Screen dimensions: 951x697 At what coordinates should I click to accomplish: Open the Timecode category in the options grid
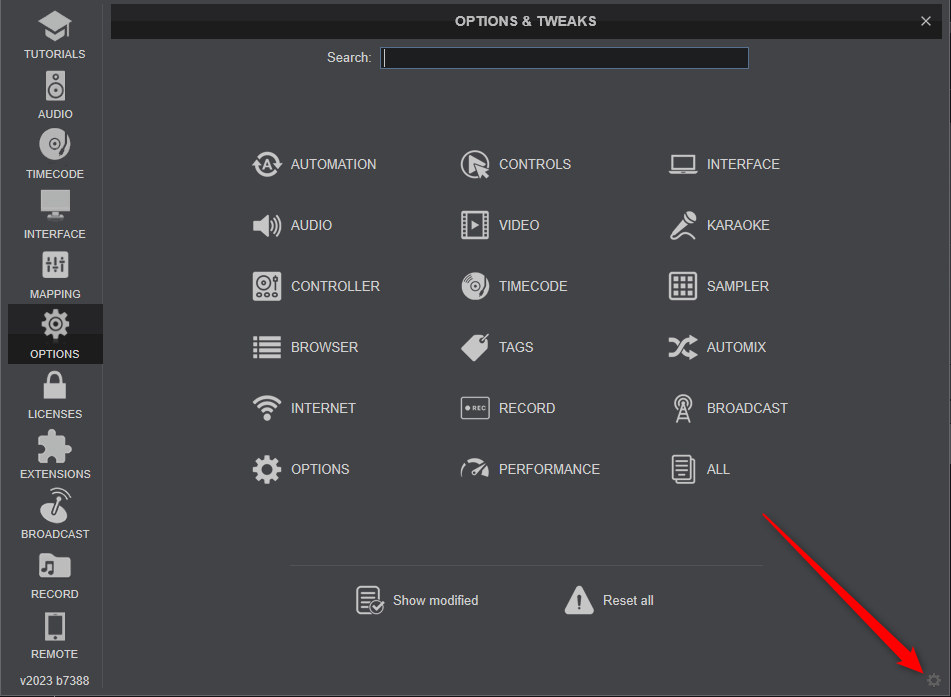tap(514, 286)
